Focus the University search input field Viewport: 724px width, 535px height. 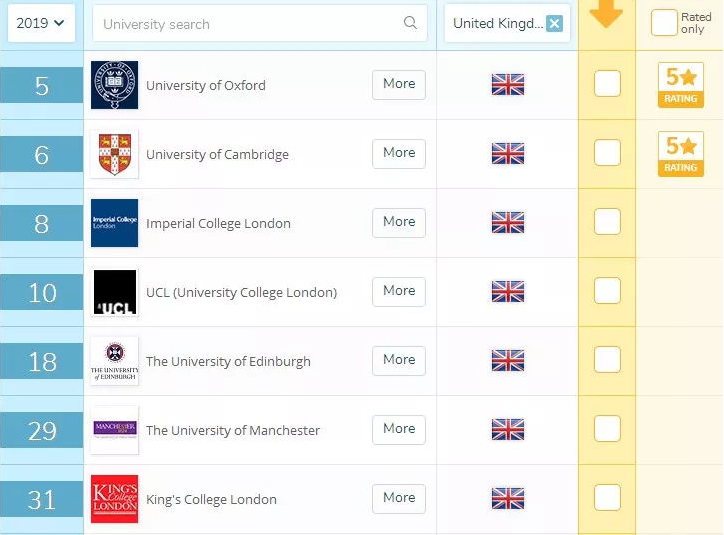tap(260, 23)
